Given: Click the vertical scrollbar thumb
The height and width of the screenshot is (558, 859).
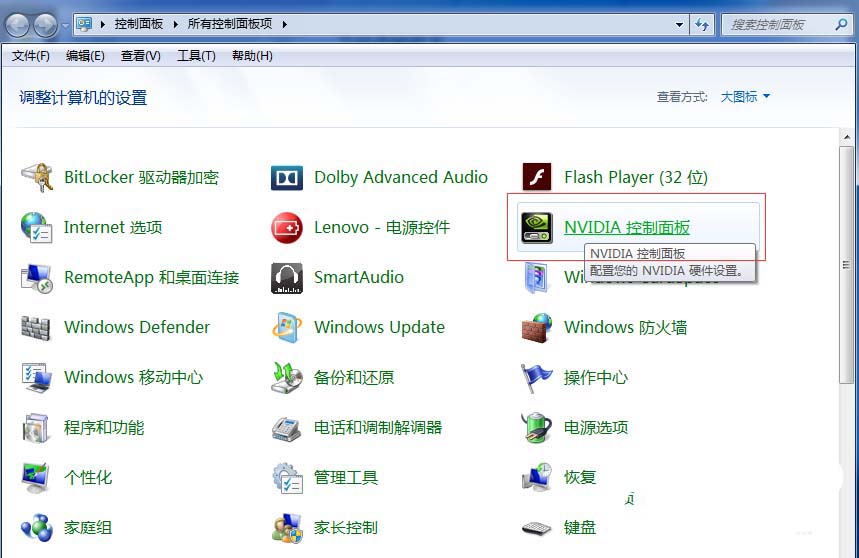Looking at the screenshot, I should [846, 265].
